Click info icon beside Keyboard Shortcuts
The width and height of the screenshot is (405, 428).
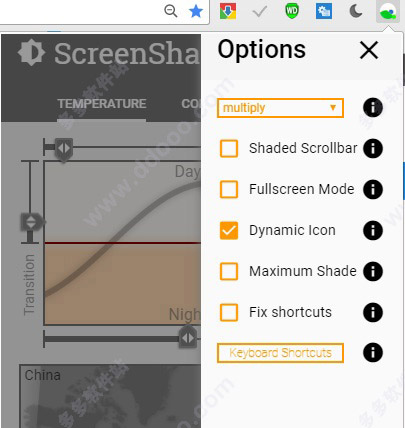pyautogui.click(x=373, y=353)
